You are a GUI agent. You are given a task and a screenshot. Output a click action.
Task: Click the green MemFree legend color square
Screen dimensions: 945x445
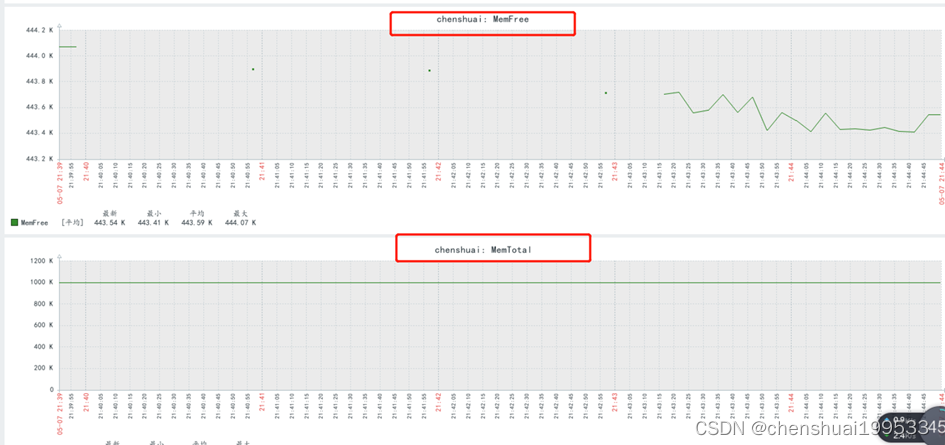coord(14,222)
